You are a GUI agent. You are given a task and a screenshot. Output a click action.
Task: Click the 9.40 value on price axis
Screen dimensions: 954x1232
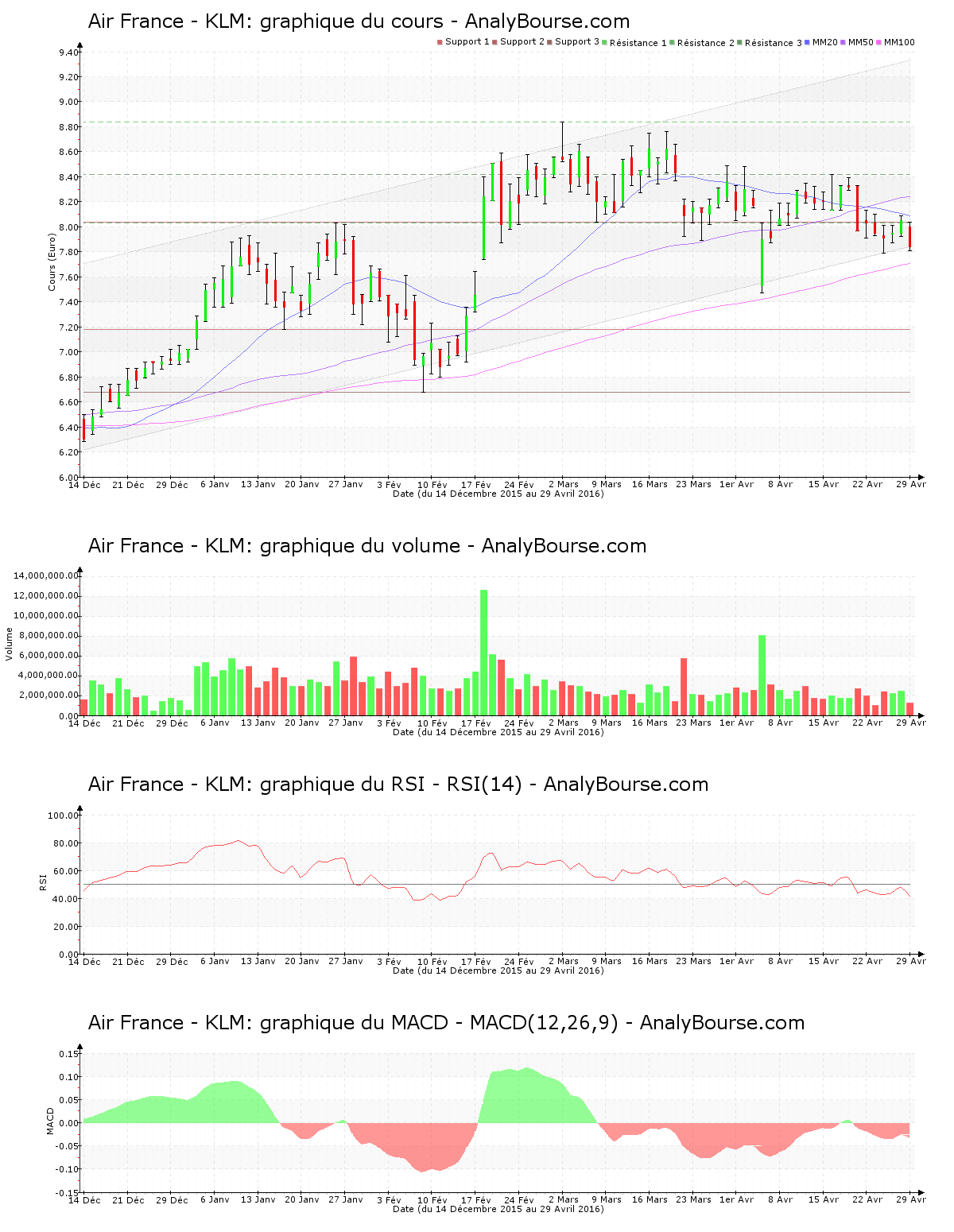(x=68, y=52)
